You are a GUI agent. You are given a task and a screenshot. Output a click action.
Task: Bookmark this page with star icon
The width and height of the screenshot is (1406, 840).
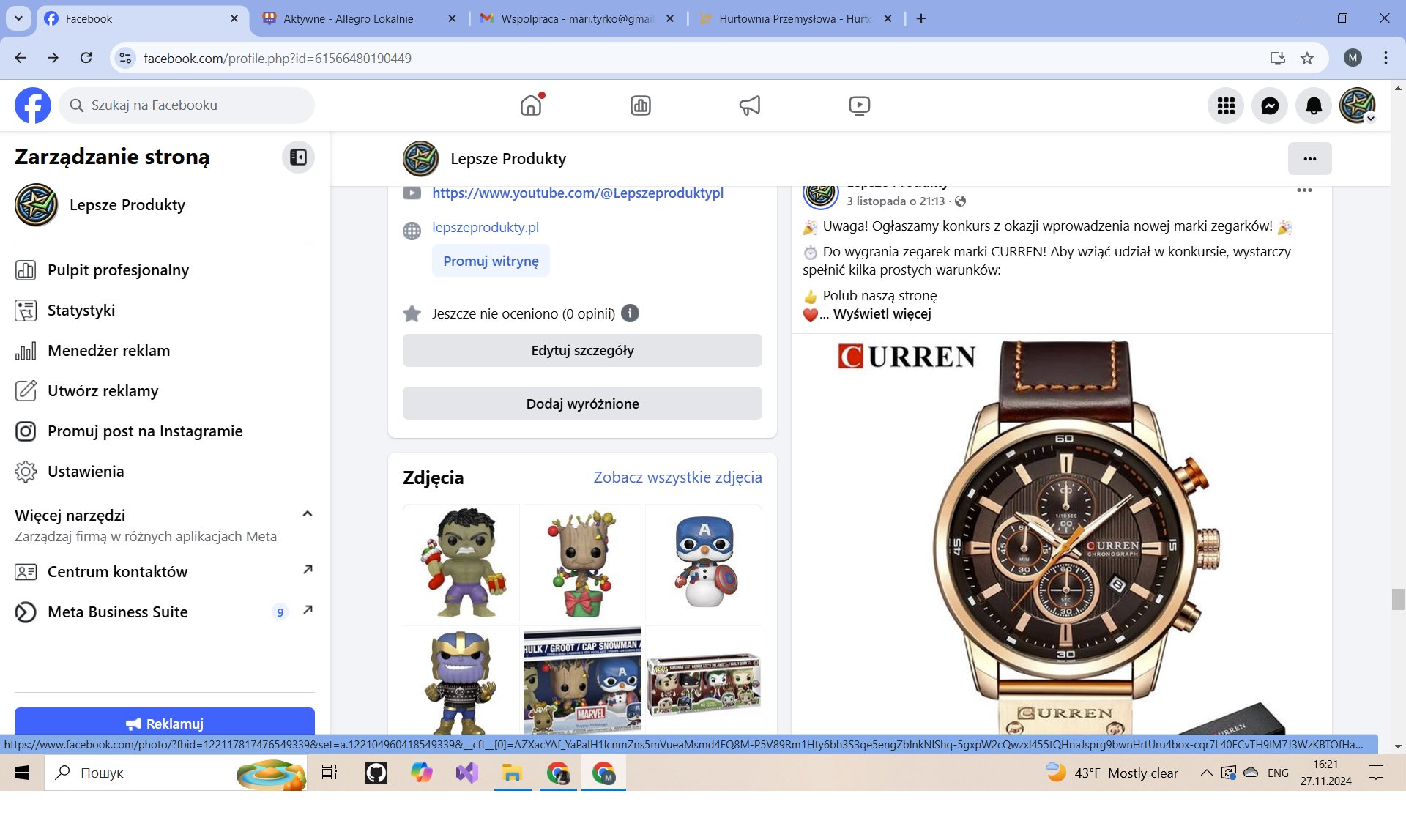click(x=1307, y=58)
